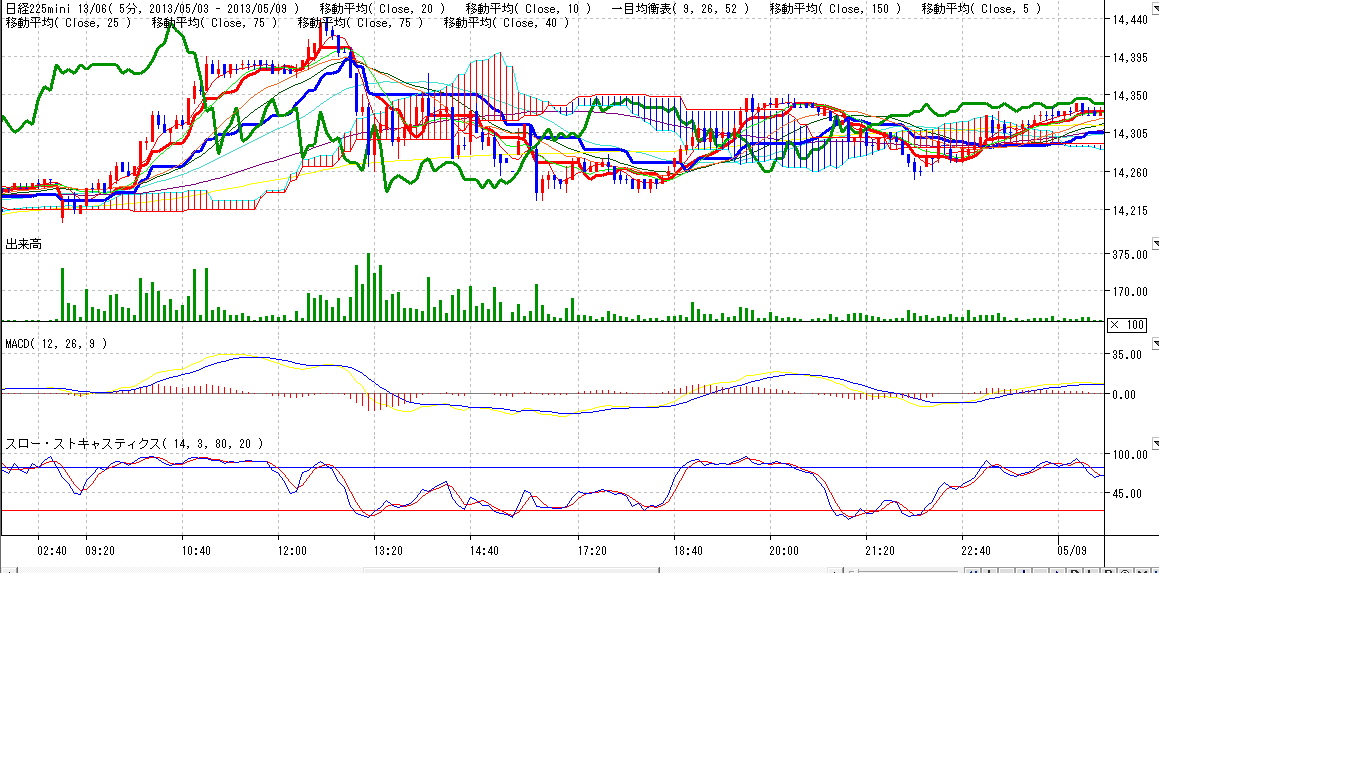Open the MACD panel menu arrow
This screenshot has height=768, width=1366.
1156,343
